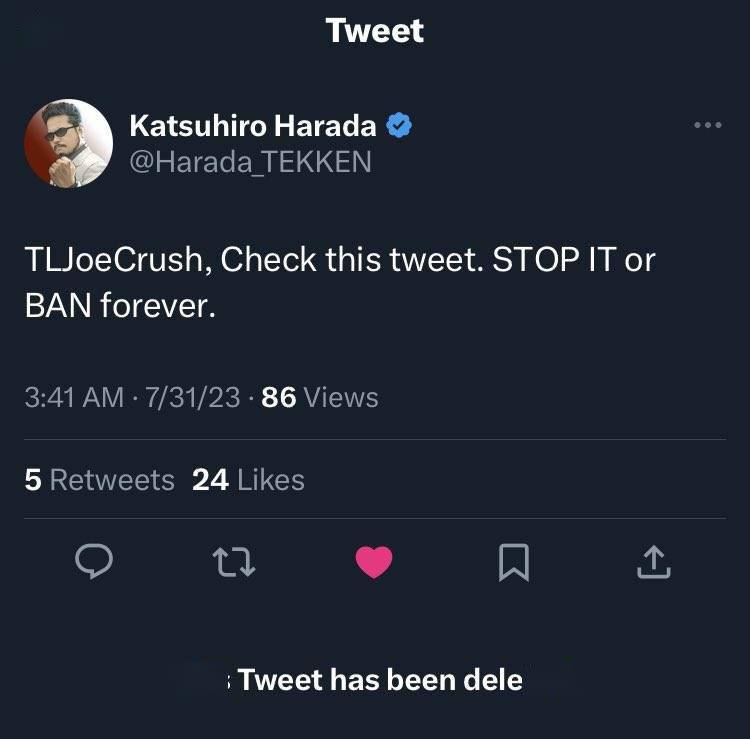The width and height of the screenshot is (750, 739).
Task: Open the Katsuhiro Harada display name
Action: tap(253, 127)
